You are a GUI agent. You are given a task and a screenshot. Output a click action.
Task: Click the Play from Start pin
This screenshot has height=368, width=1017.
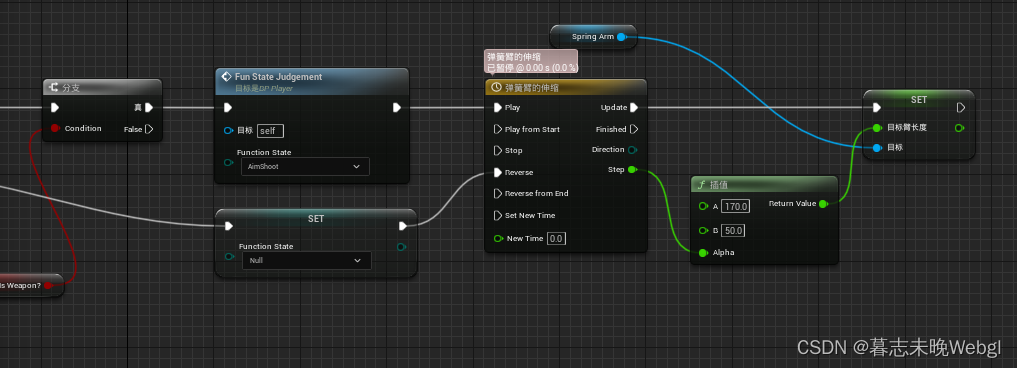click(497, 129)
